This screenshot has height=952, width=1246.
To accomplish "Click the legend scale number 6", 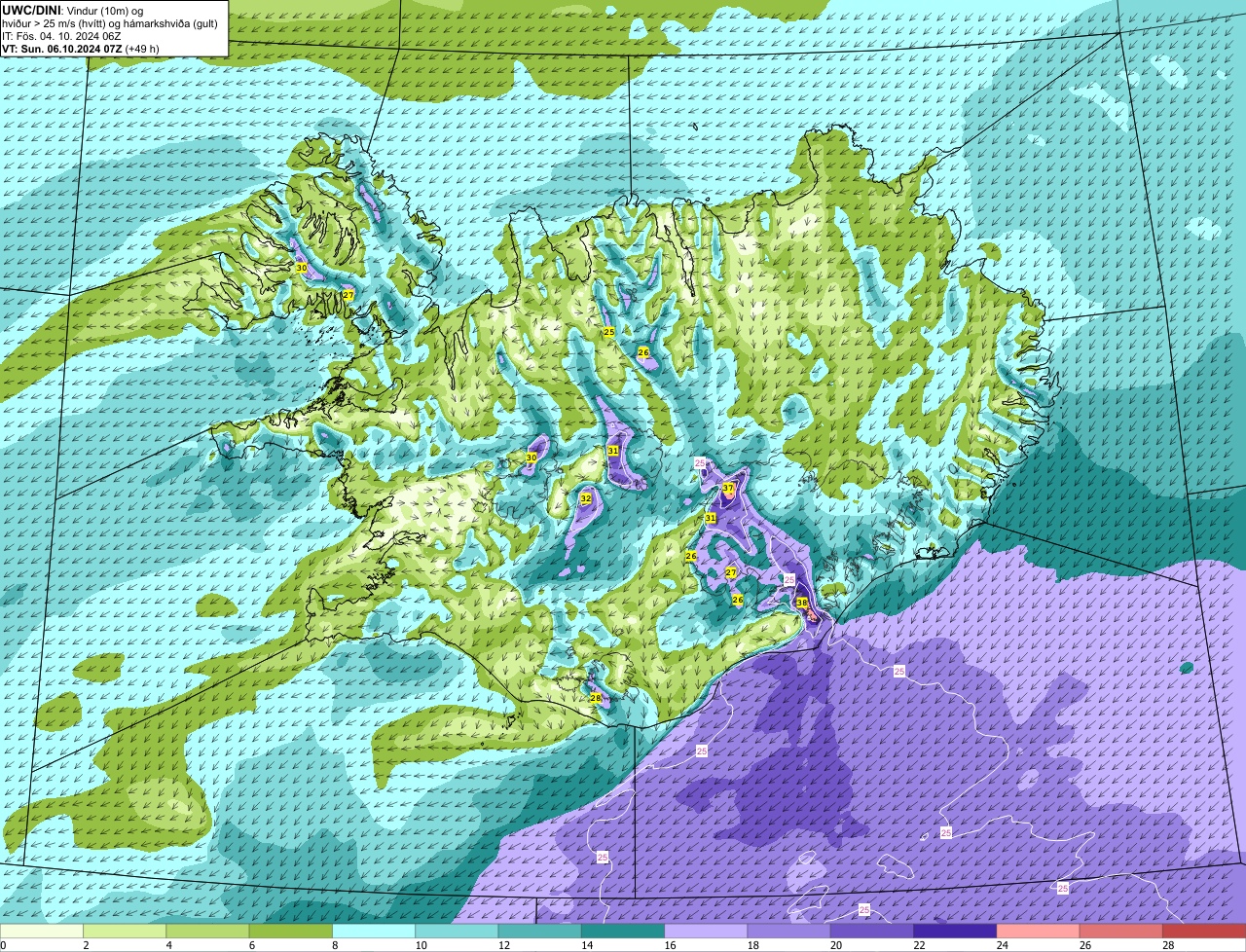I will point(251,945).
